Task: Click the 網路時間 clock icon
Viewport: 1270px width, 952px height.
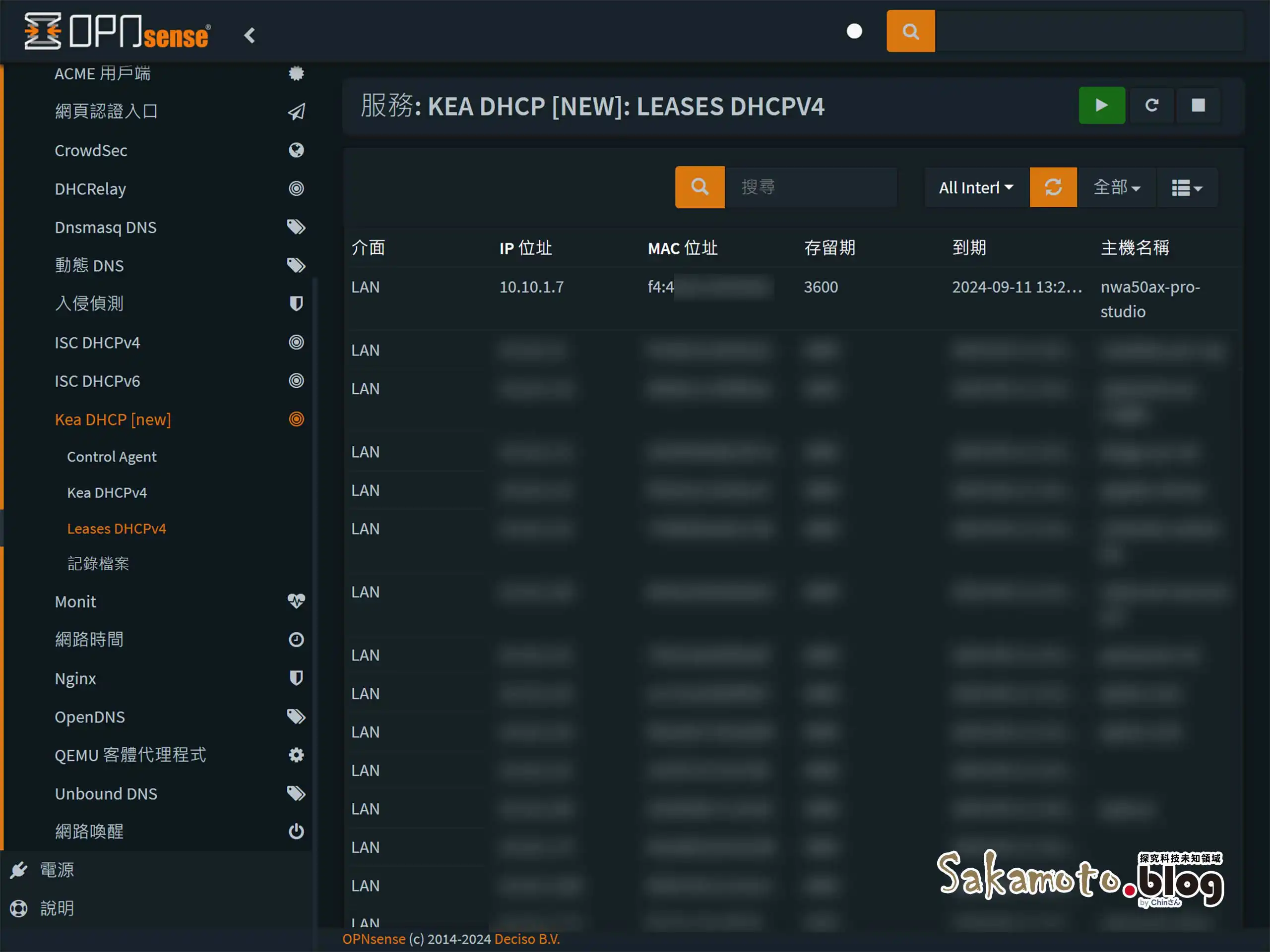Action: click(296, 639)
